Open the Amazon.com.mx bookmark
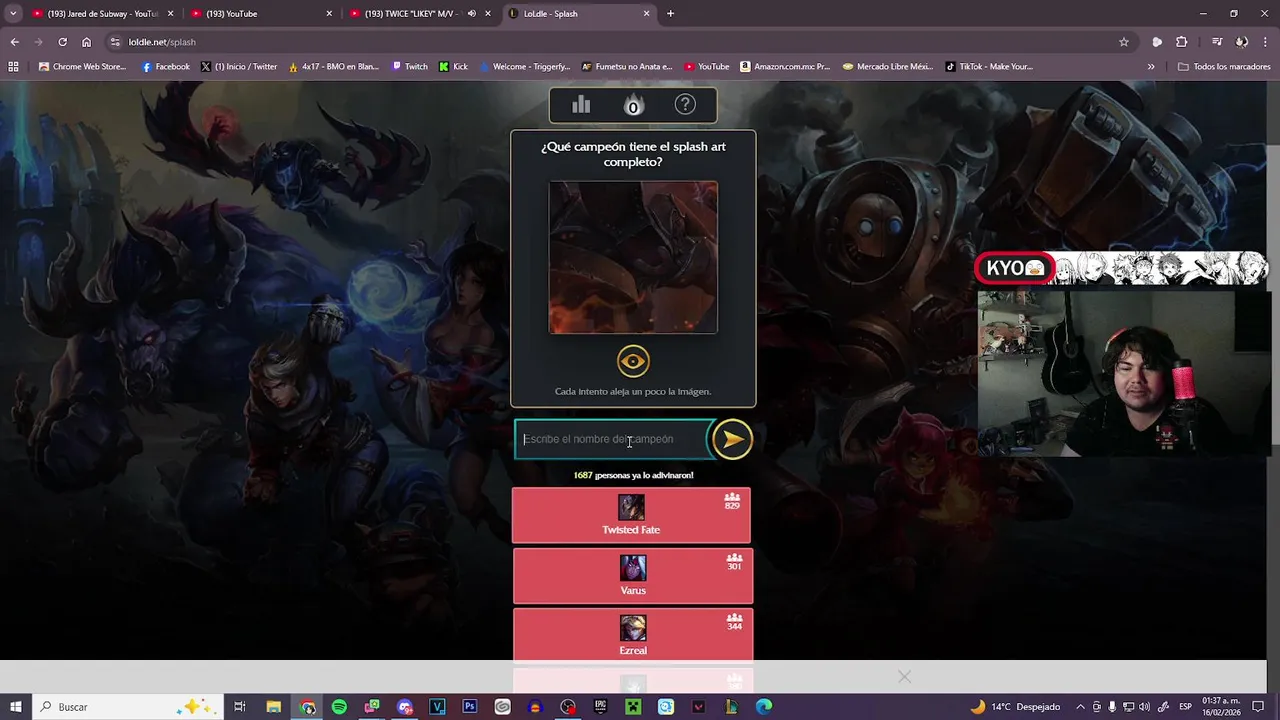Screen dimensions: 1280x720 click(x=785, y=67)
